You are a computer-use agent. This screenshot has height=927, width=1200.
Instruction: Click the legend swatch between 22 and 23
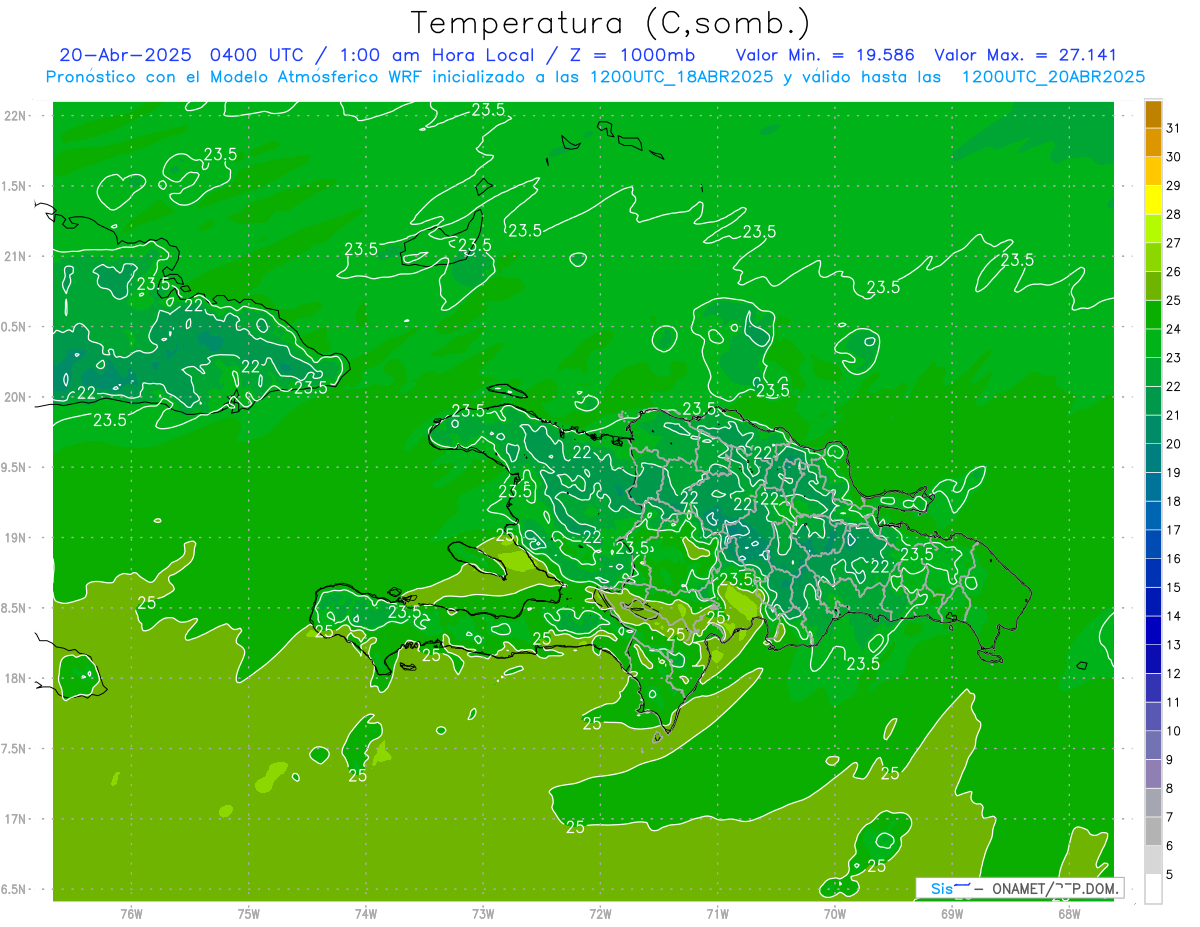click(1153, 372)
